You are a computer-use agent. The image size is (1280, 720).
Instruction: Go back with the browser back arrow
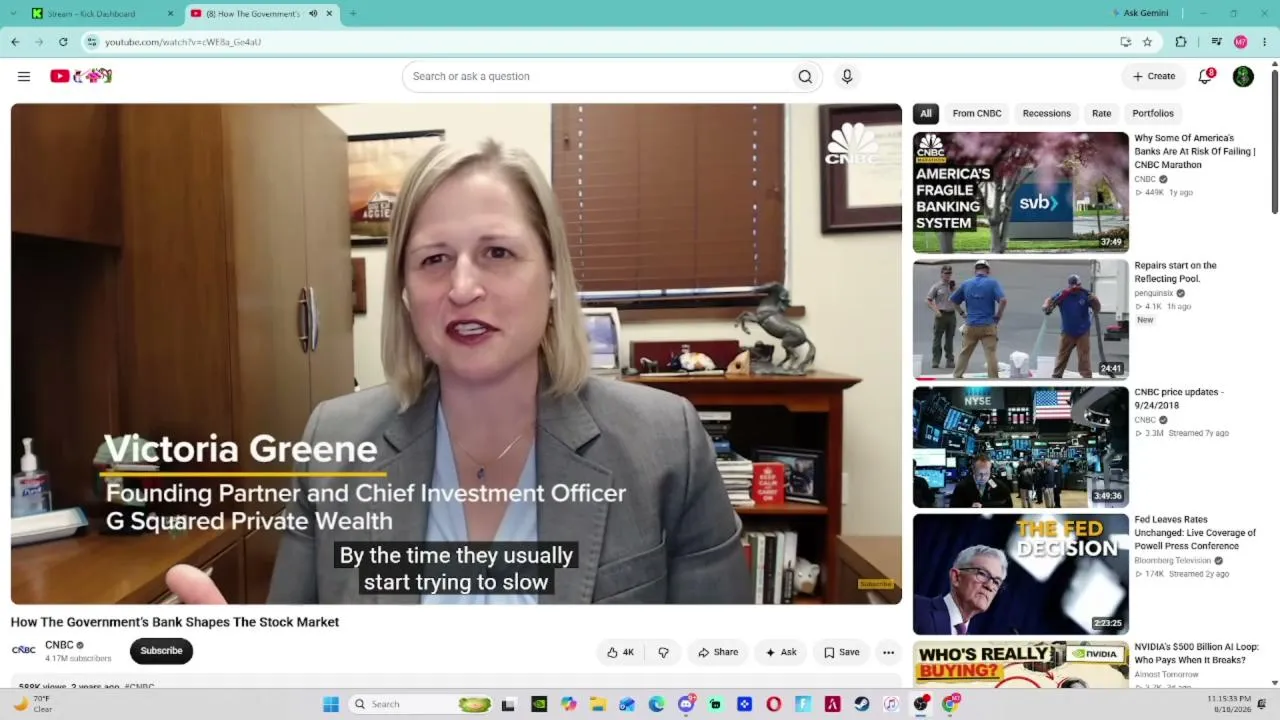[15, 42]
